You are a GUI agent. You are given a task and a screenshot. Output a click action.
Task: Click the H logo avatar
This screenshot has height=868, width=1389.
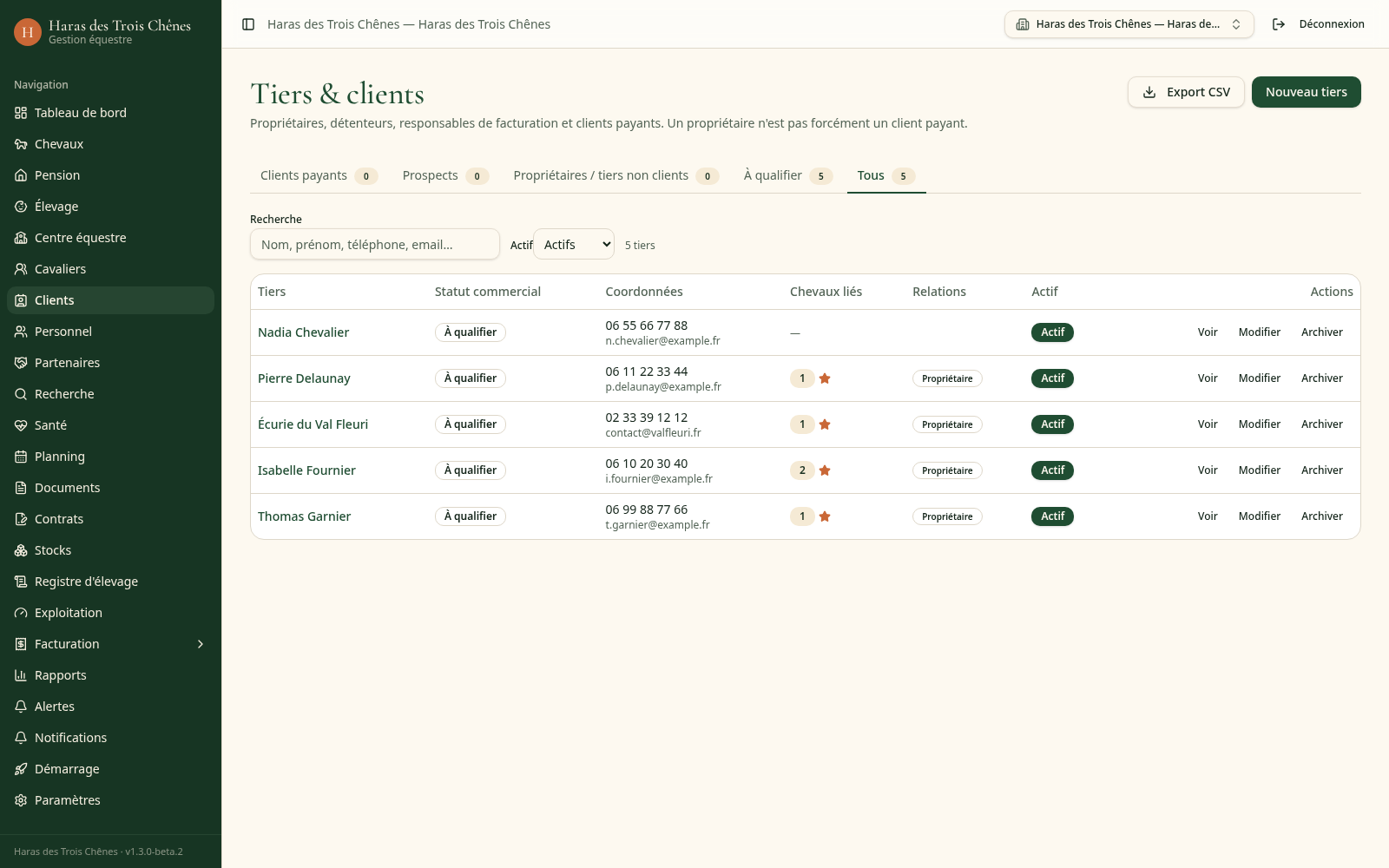pos(28,32)
